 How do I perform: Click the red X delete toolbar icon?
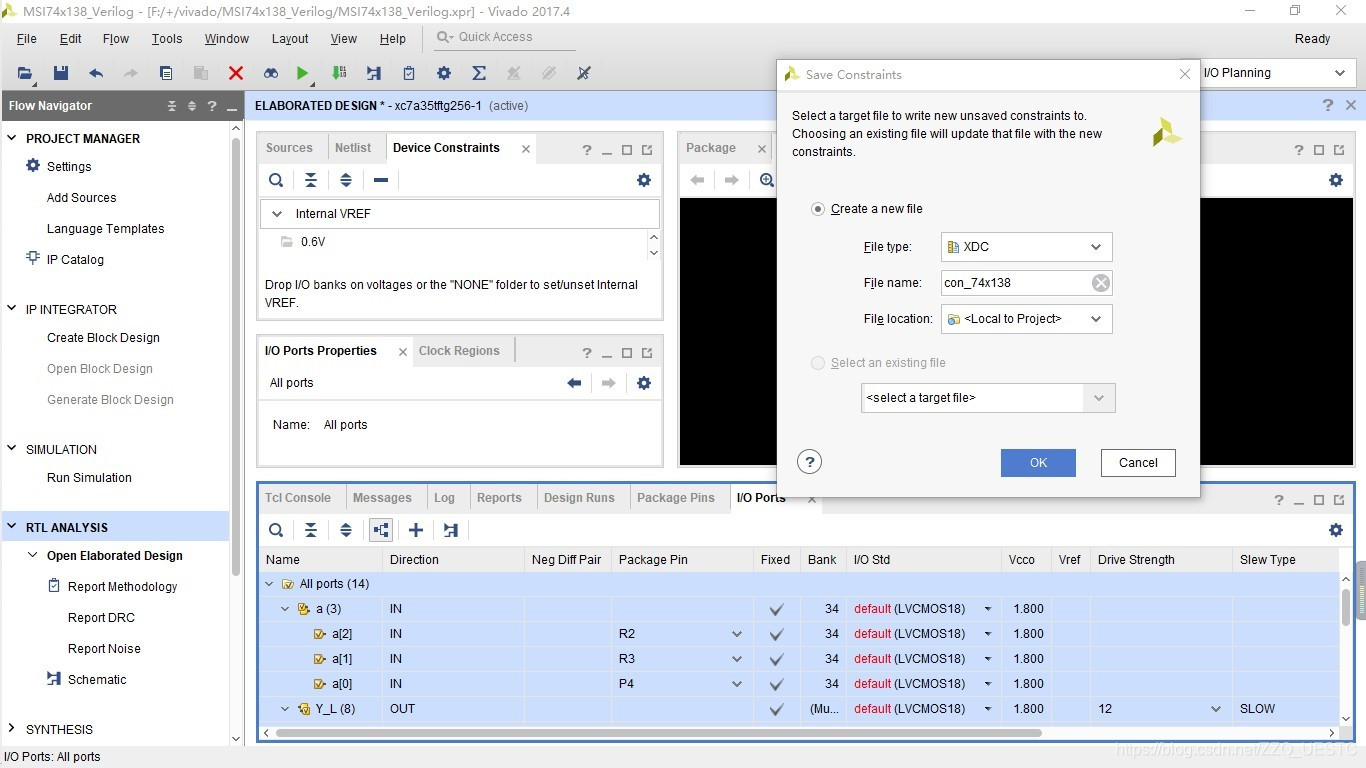(x=236, y=73)
